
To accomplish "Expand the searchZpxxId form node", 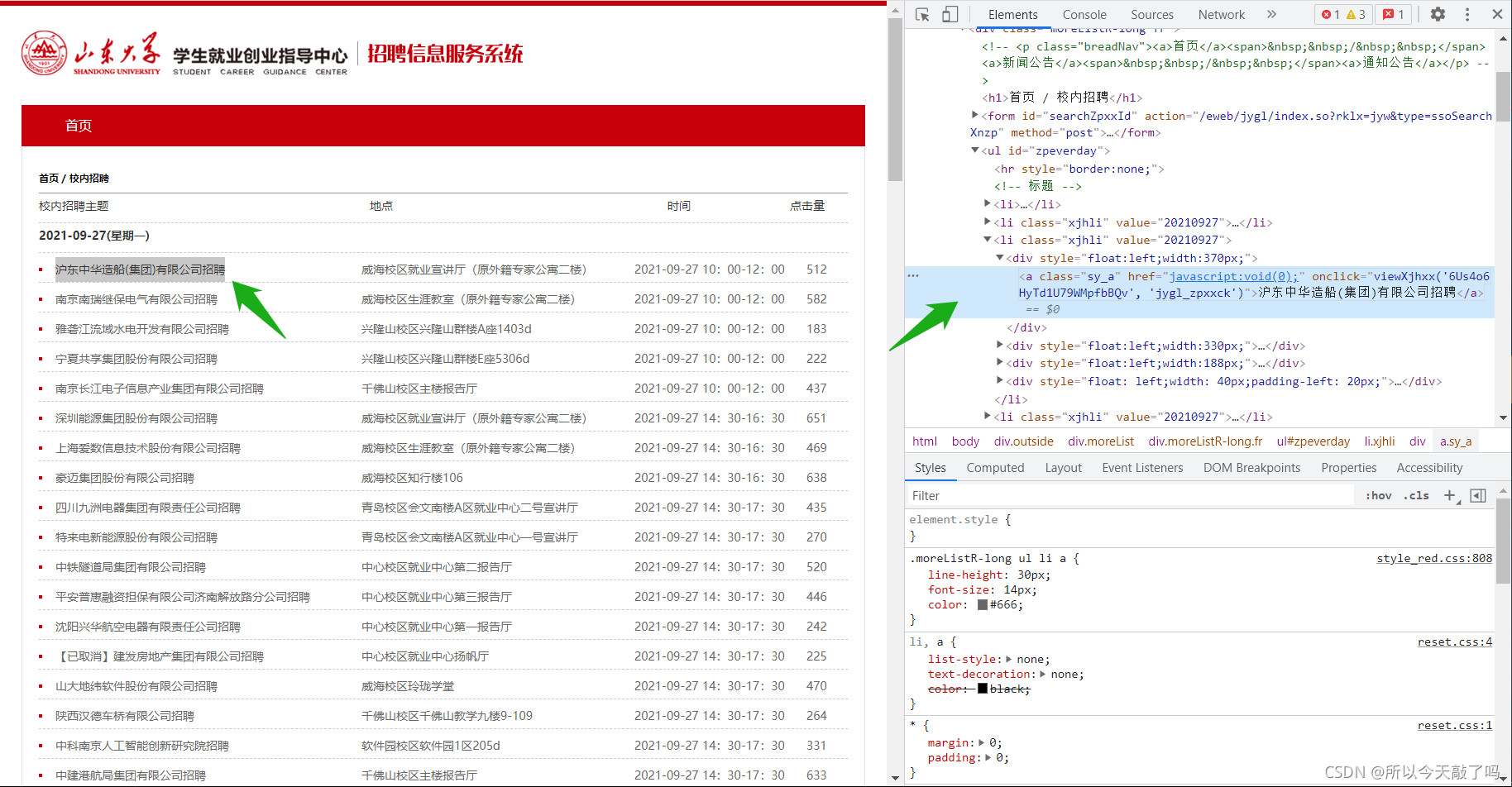I will click(975, 116).
